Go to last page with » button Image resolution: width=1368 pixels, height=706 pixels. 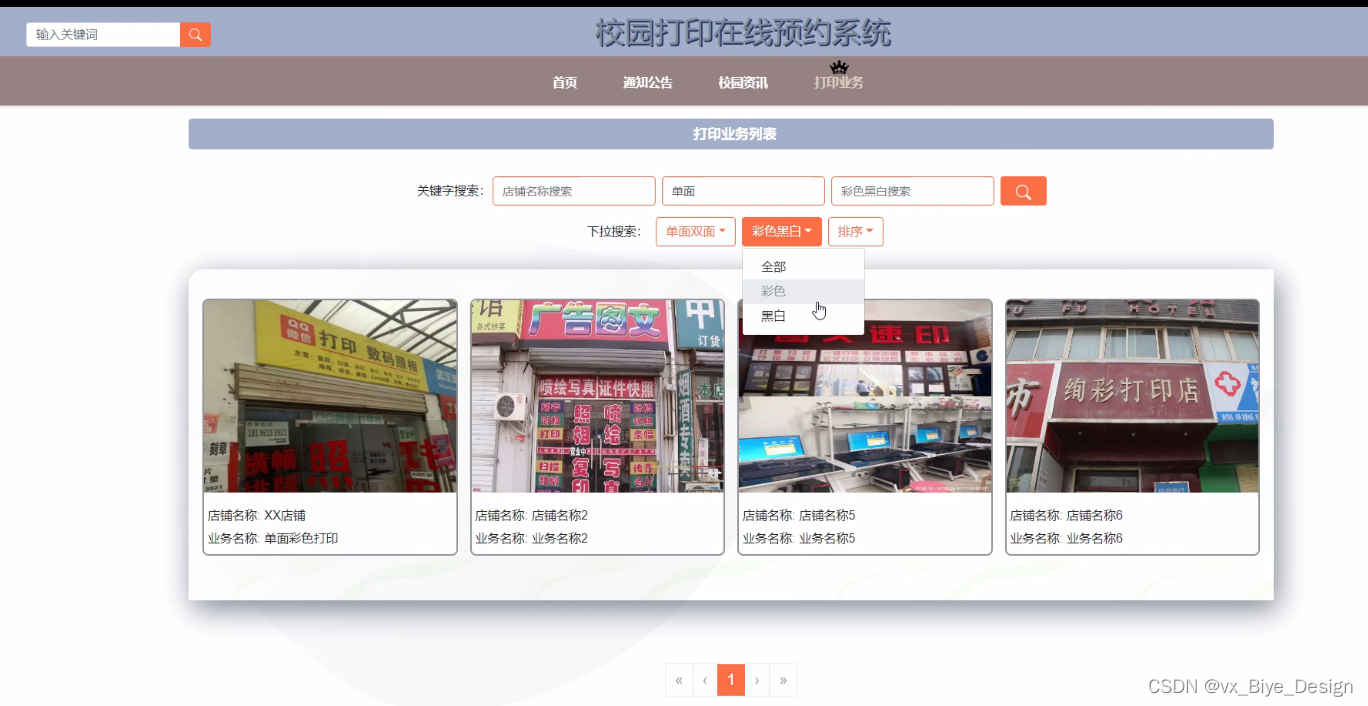(x=783, y=680)
